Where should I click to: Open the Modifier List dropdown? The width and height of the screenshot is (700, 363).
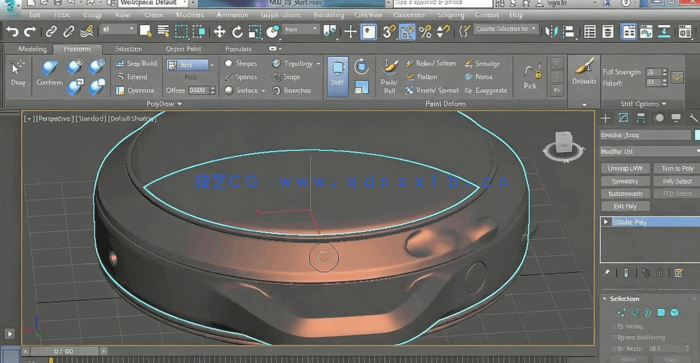(x=650, y=152)
